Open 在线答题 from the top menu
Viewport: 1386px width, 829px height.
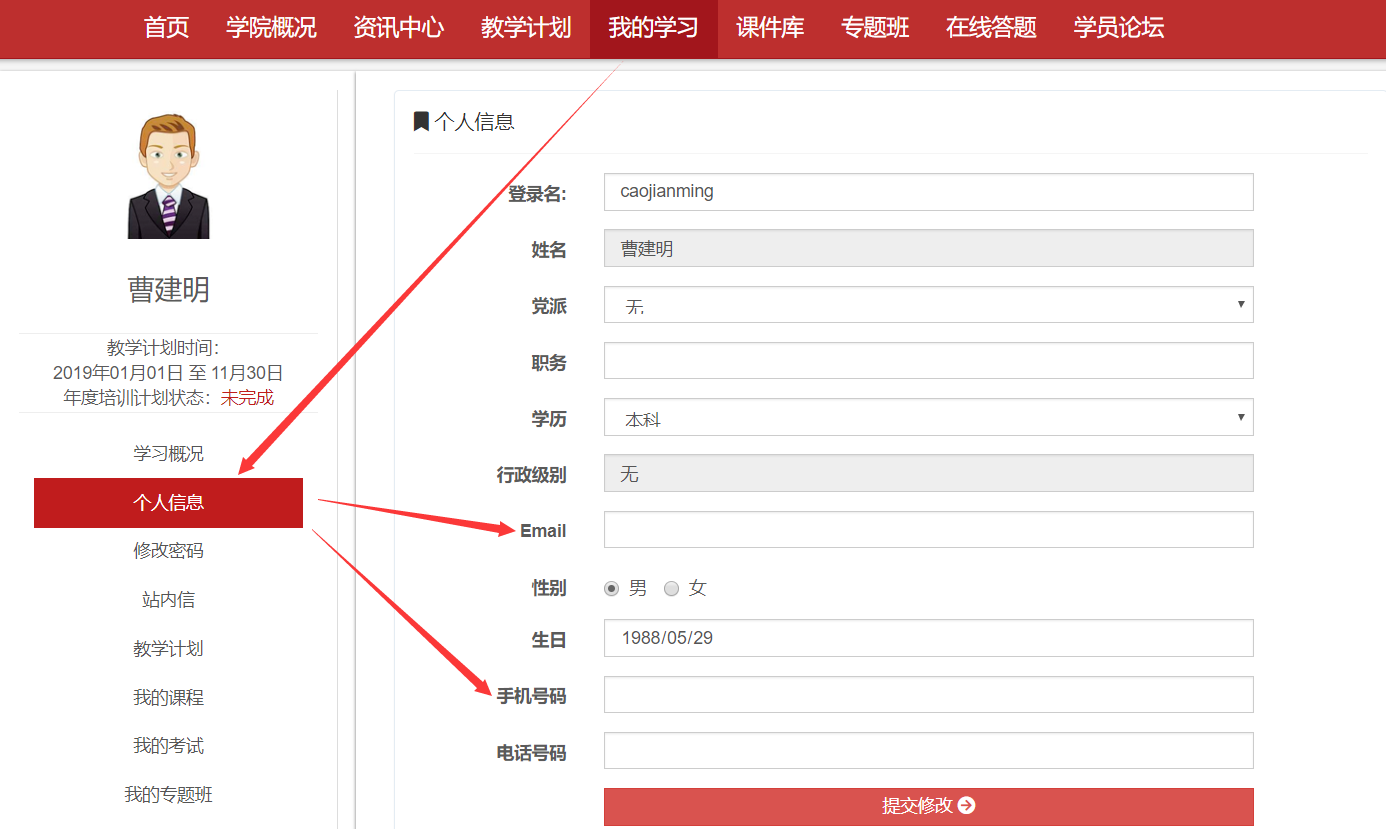[989, 29]
